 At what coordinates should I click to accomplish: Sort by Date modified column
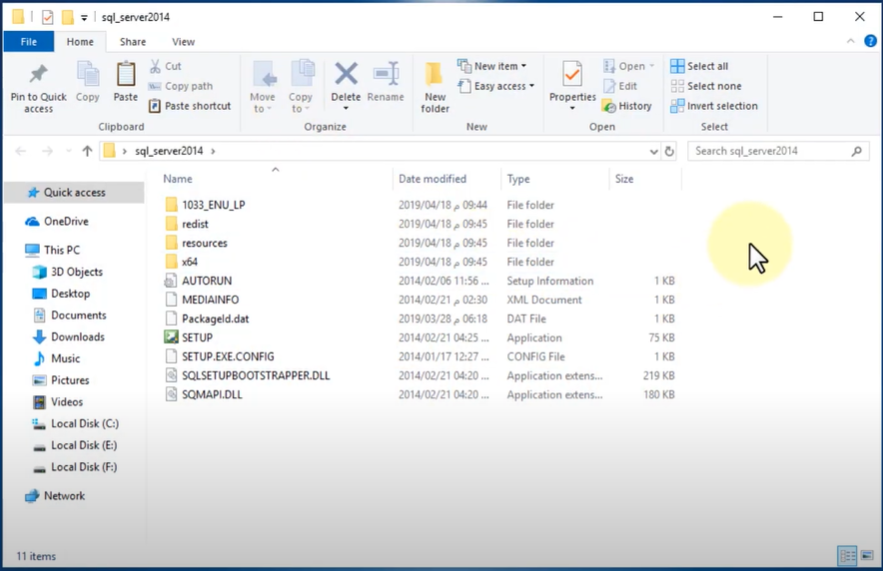coord(432,179)
